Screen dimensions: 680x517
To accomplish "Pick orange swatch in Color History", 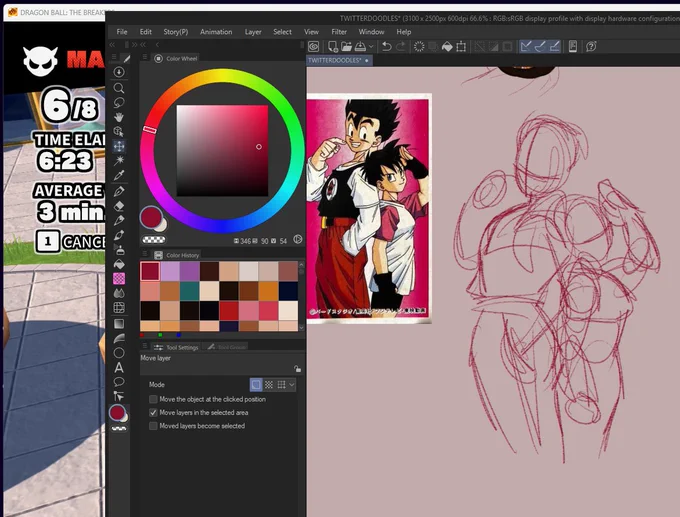I will pos(268,291).
